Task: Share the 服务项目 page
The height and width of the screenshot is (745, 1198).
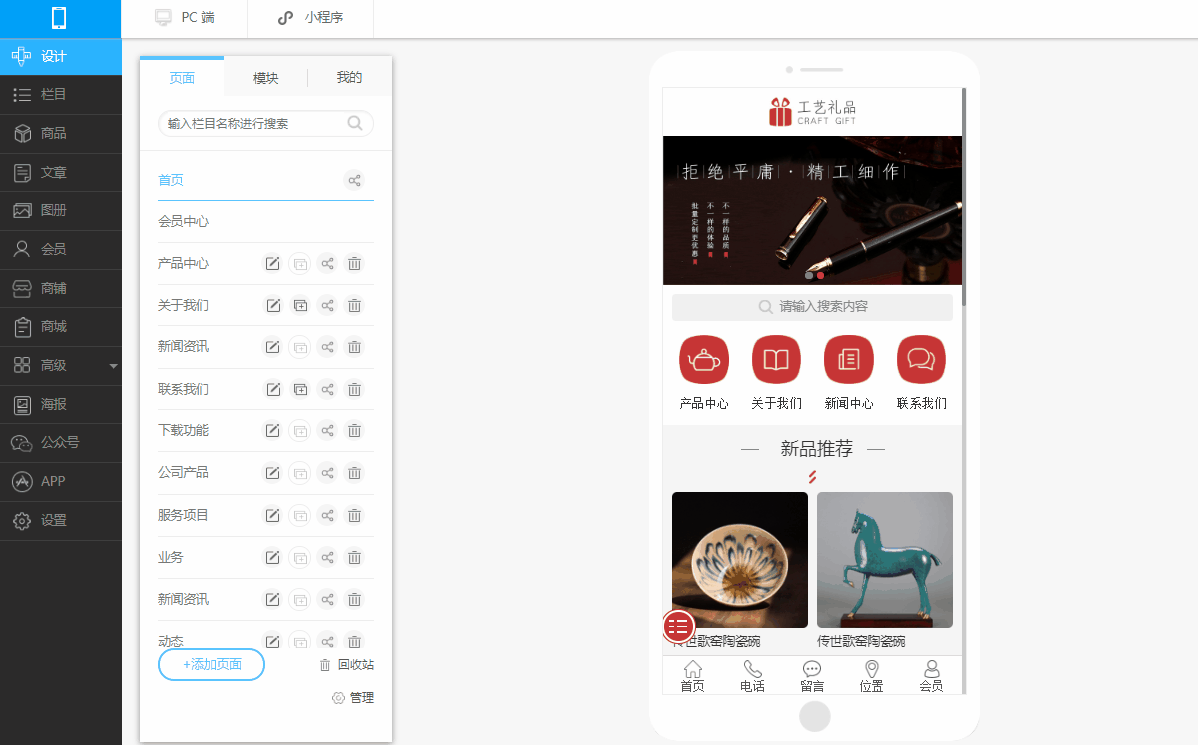Action: [x=328, y=516]
